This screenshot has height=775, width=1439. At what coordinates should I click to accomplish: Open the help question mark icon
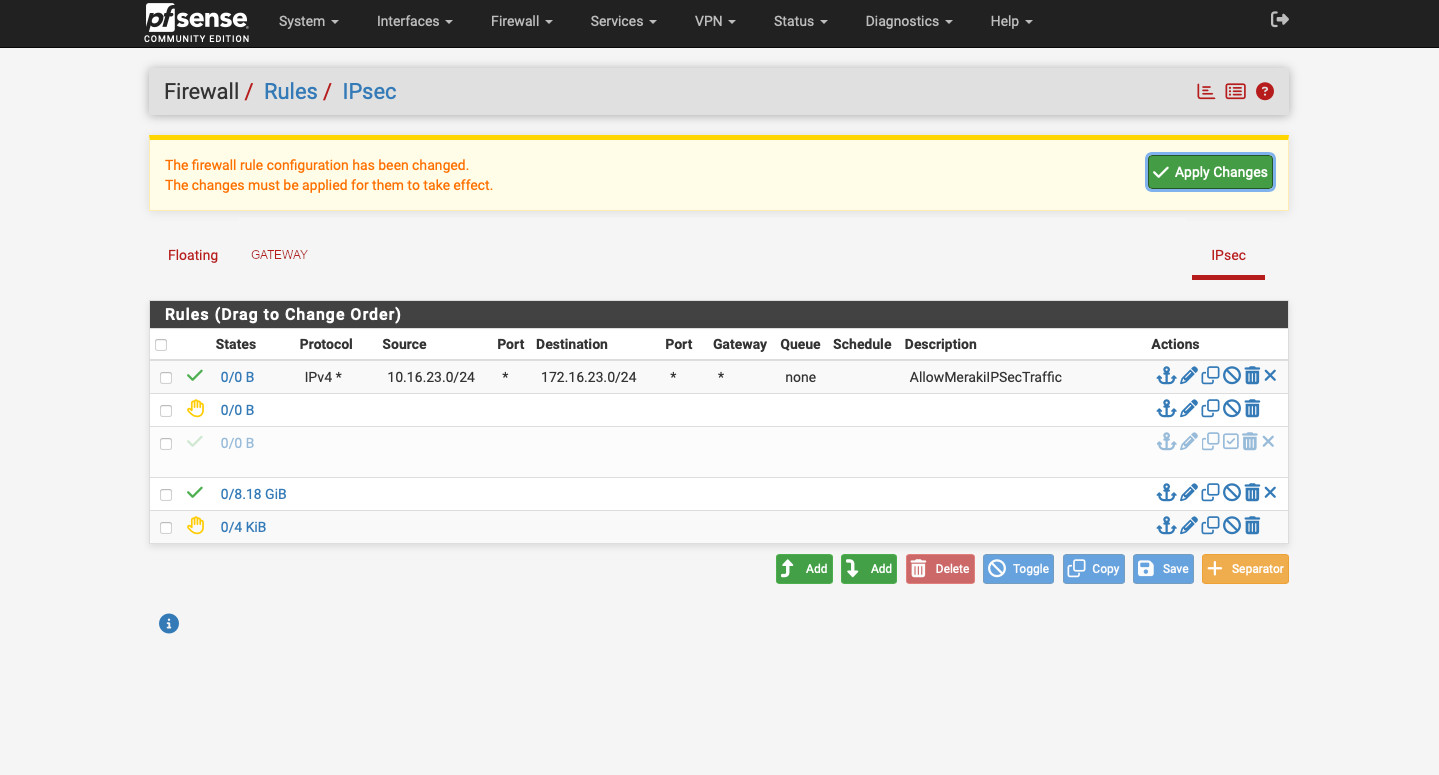1265,92
